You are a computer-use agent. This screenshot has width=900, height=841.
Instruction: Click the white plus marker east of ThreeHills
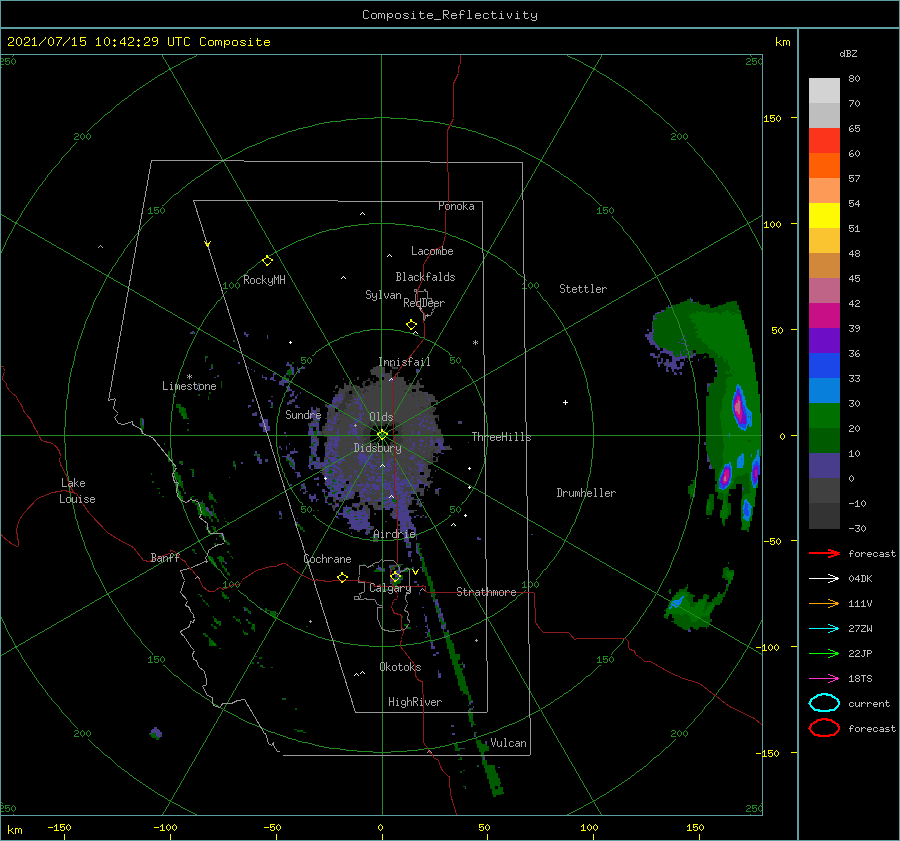(x=565, y=402)
